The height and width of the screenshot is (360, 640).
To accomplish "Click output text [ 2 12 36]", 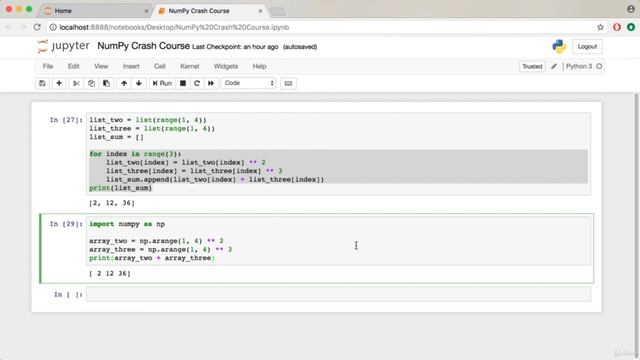I will pyautogui.click(x=110, y=273).
